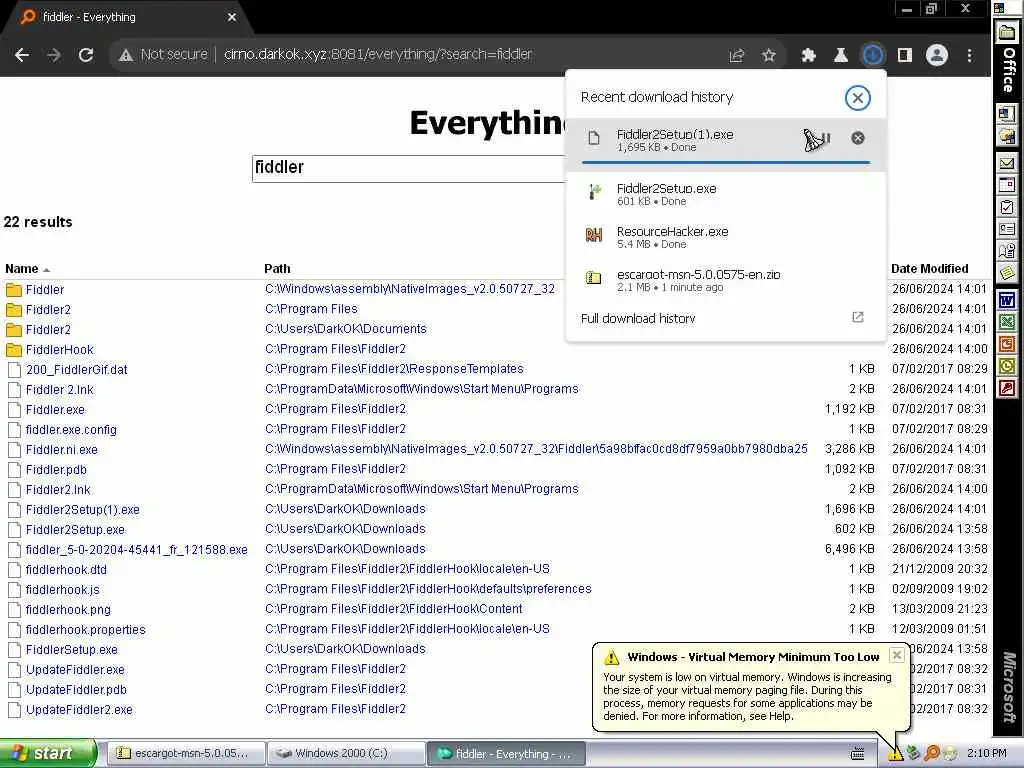The width and height of the screenshot is (1024, 768).
Task: Go back using the browser back arrow
Action: coord(22,55)
